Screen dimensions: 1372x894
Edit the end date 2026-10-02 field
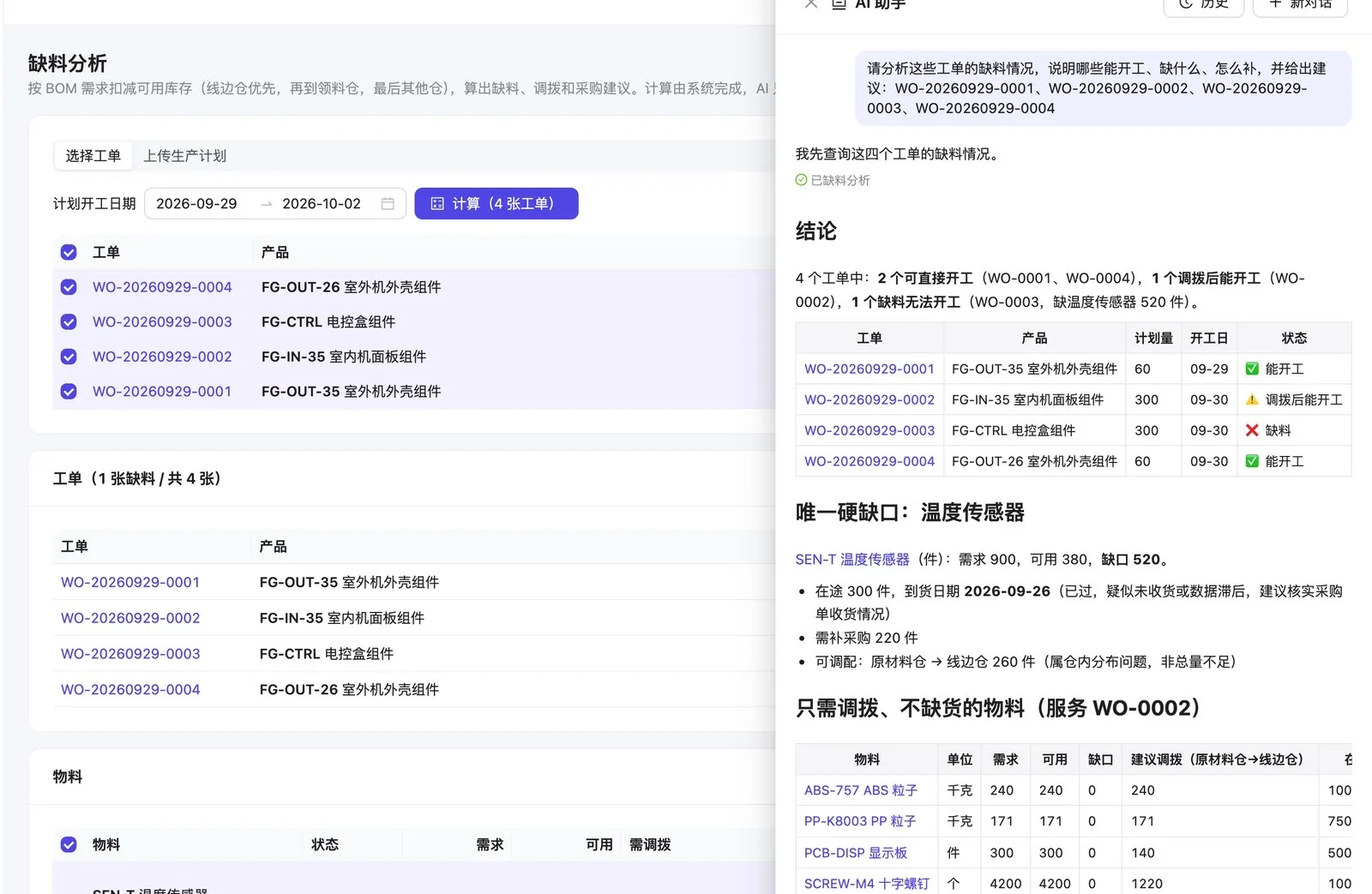[x=322, y=203]
